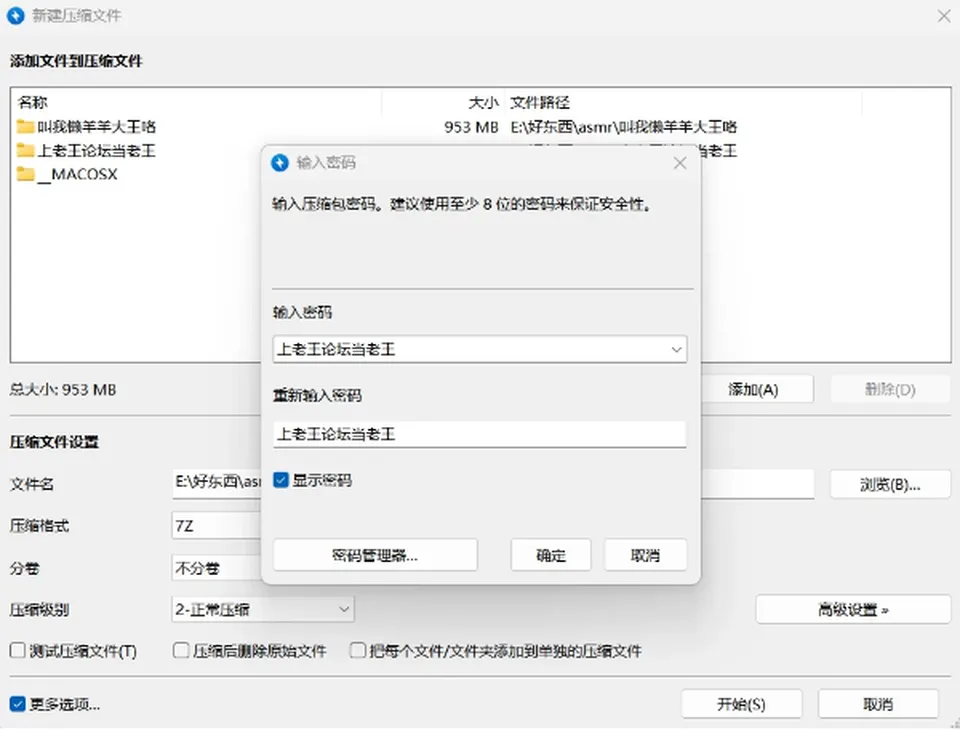Screen dimensions: 960x730
Task: Start compression with the 开始(S) button
Action: coord(741,704)
